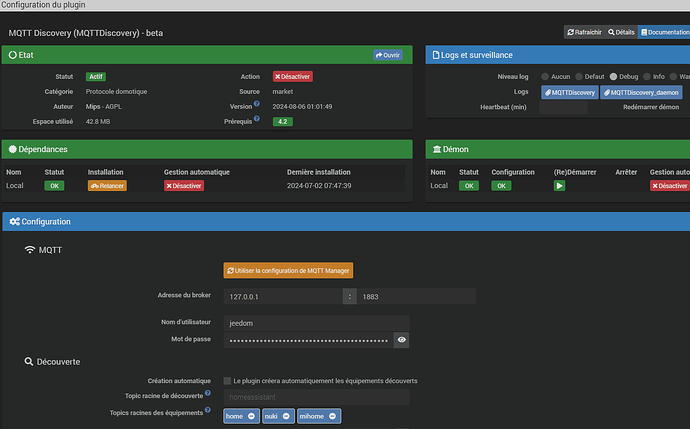Remove the 'mihome' topic tag

[x=332, y=416]
